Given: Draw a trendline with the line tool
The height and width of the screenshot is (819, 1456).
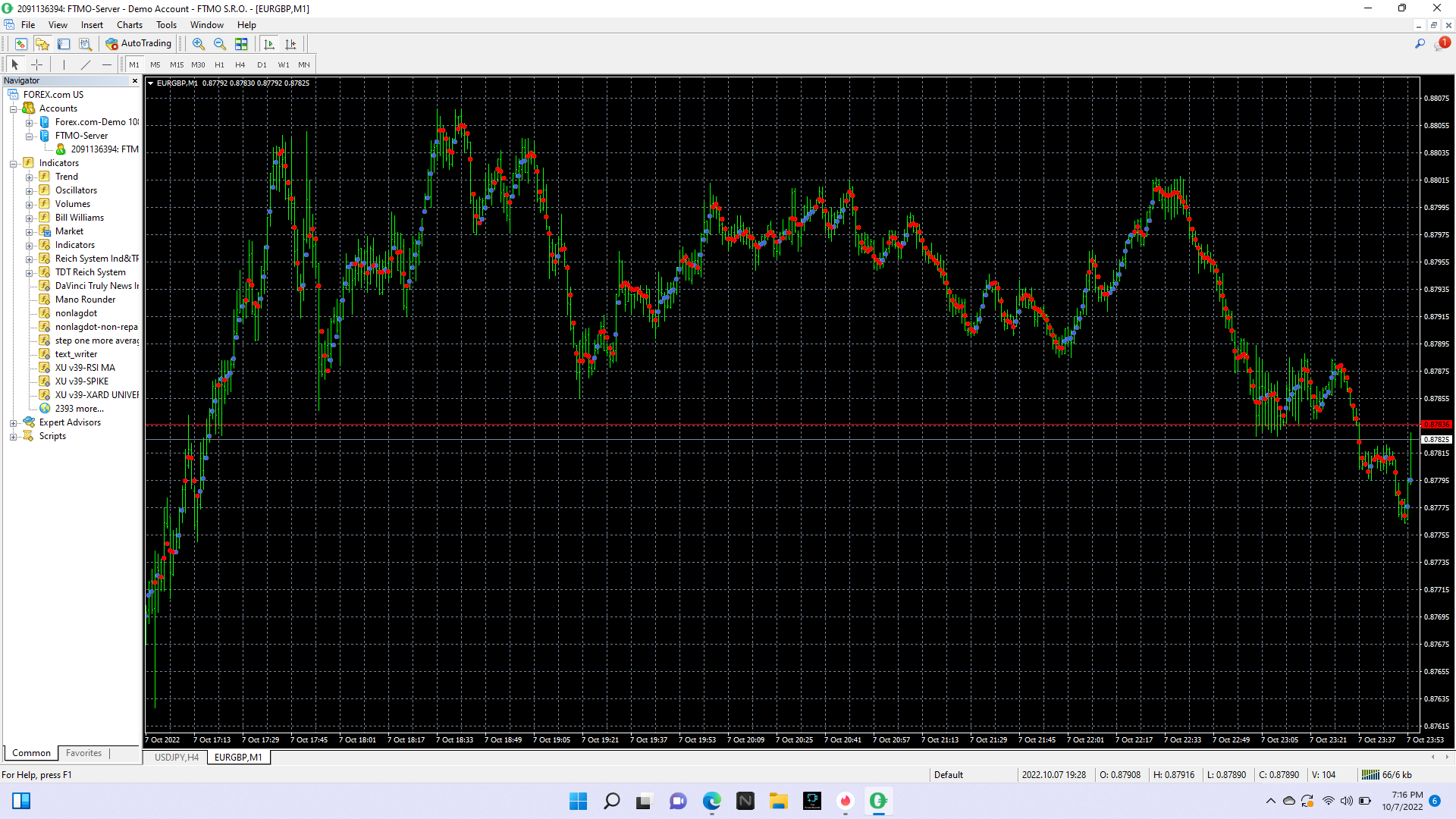Looking at the screenshot, I should pos(86,64).
